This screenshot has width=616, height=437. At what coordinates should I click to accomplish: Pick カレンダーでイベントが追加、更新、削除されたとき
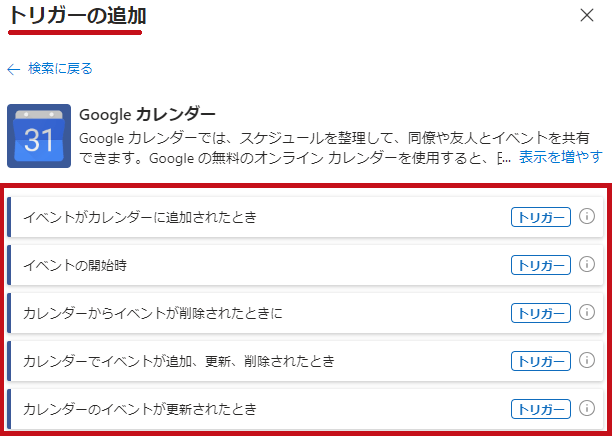(305, 361)
